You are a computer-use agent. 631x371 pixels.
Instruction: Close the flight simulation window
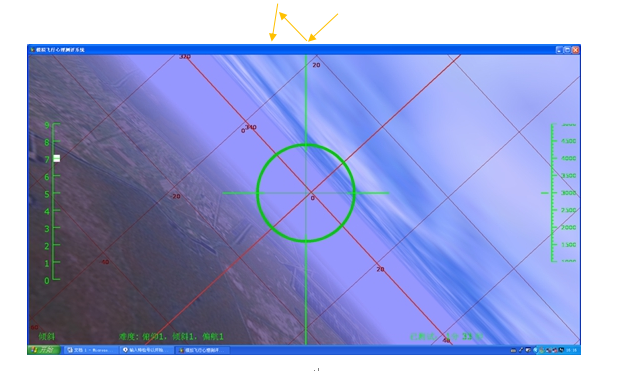575,50
